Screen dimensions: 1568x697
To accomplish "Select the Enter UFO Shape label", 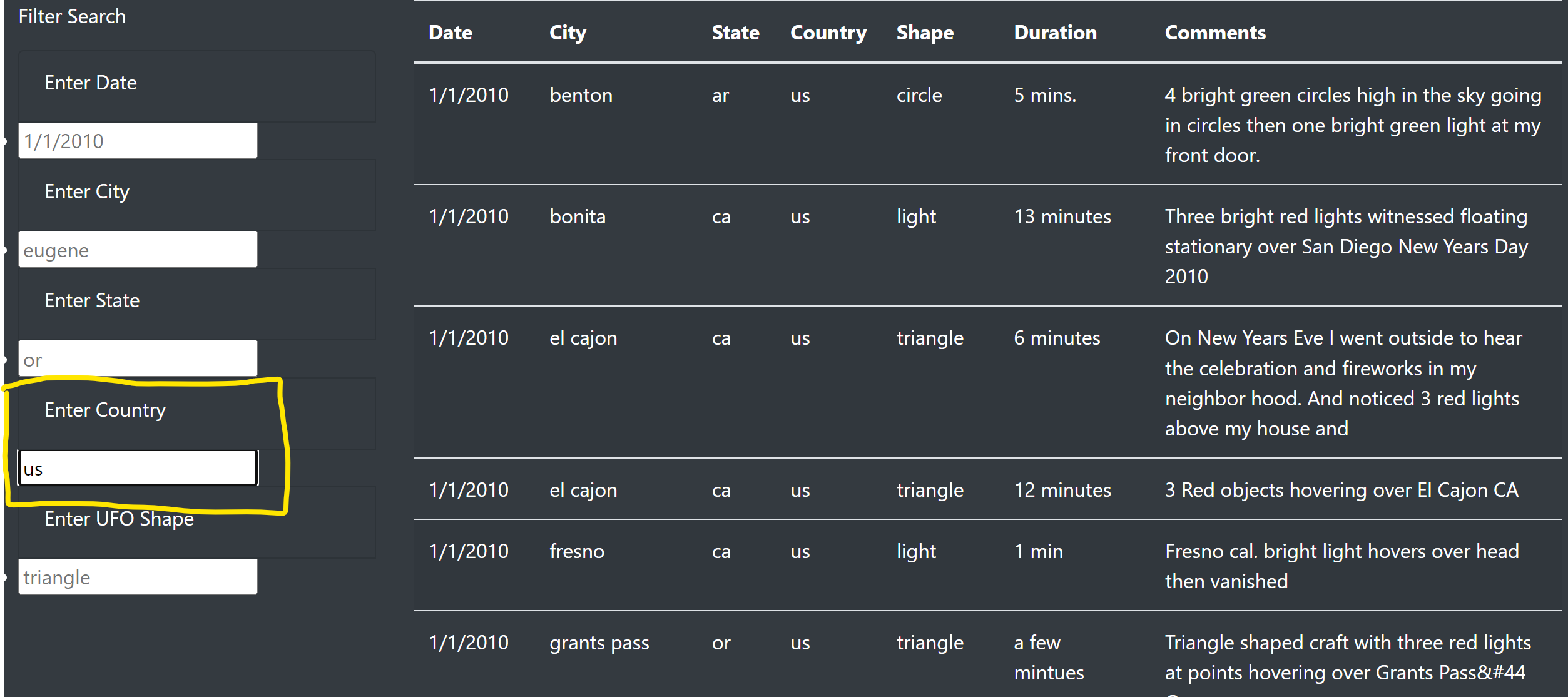I will point(119,519).
